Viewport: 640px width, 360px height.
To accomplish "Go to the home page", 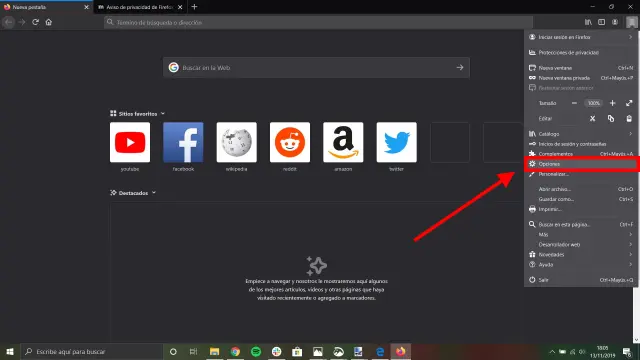I will (49, 22).
